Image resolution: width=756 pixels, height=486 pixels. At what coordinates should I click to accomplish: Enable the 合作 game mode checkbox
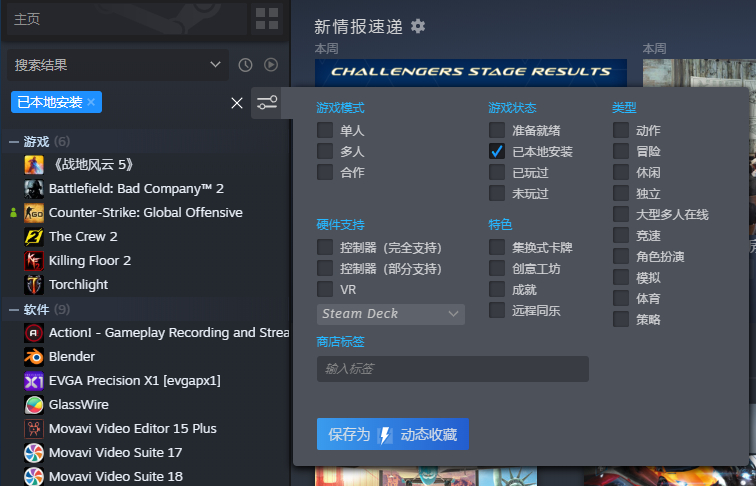click(x=325, y=172)
